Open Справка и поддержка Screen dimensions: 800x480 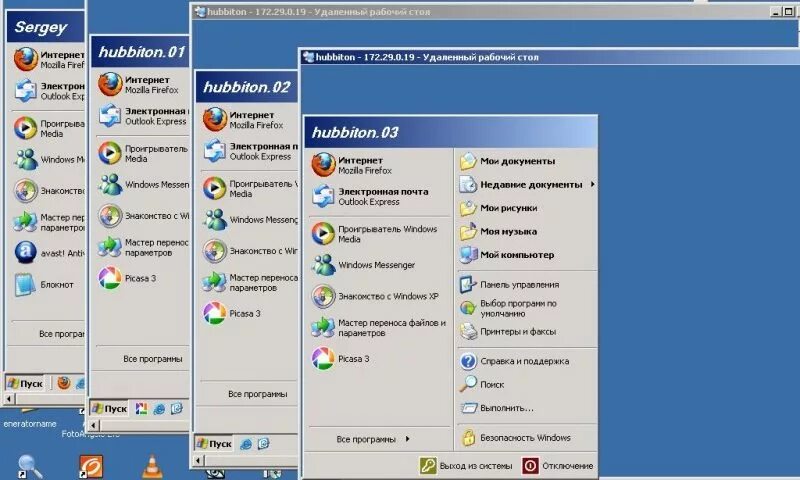[526, 361]
